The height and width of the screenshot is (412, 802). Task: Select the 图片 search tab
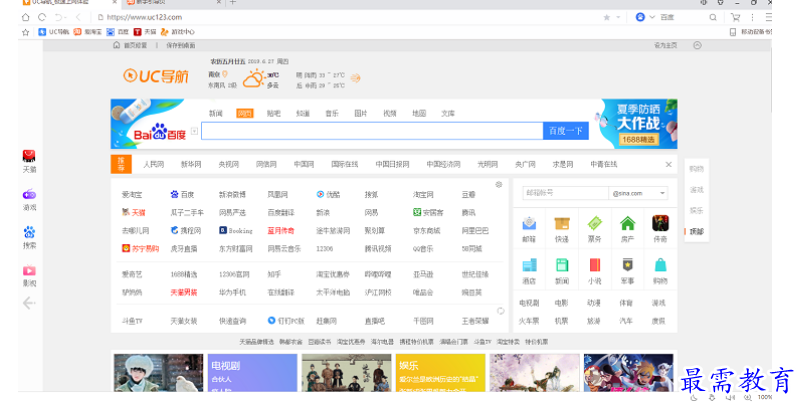pyautogui.click(x=361, y=113)
